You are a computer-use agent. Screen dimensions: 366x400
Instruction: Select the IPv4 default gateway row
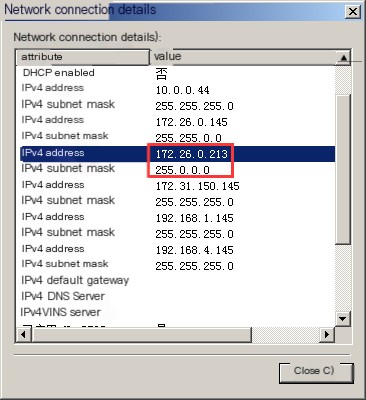pyautogui.click(x=176, y=280)
